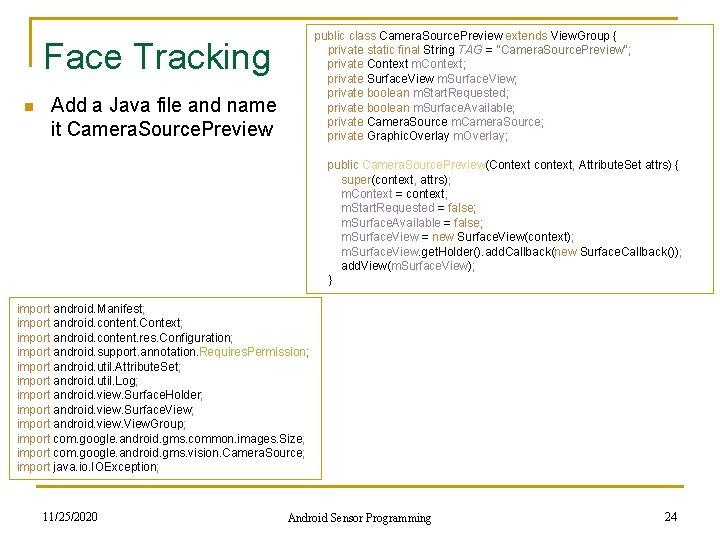Select 'import java.io.IOException;' line
The image size is (720, 540).
point(88,467)
